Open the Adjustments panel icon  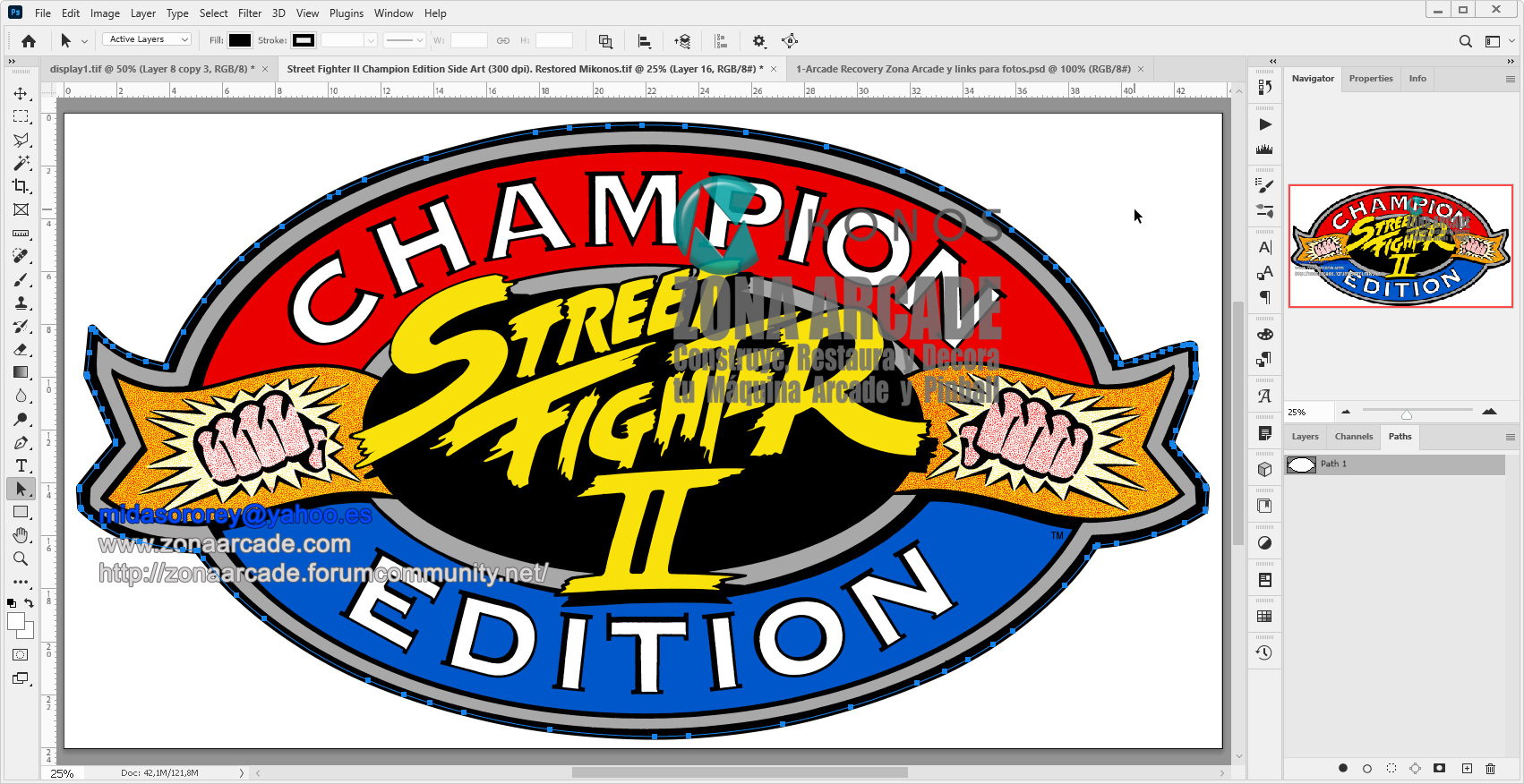1264,543
